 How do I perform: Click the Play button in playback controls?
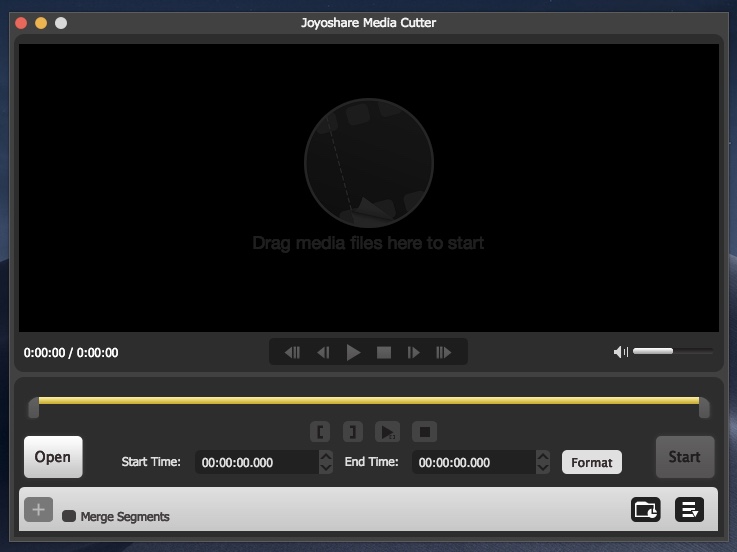point(353,352)
